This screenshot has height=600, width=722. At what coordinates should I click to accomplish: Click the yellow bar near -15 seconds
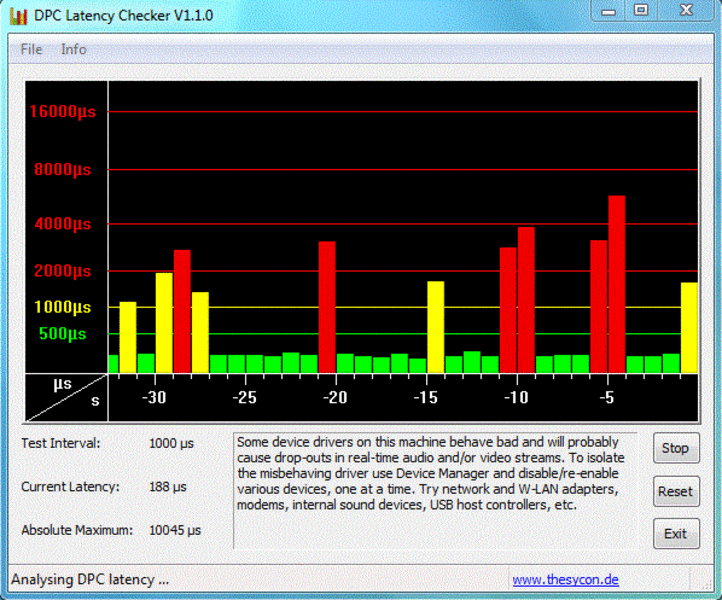coord(436,327)
